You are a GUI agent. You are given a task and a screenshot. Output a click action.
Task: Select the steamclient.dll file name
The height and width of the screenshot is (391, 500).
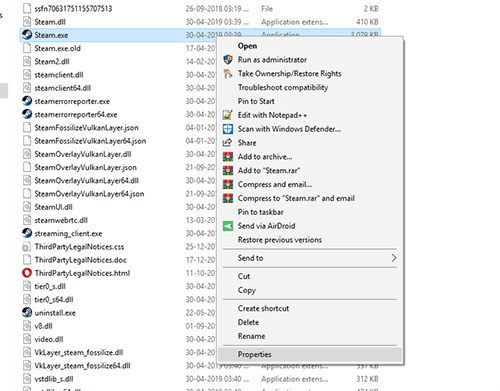click(x=59, y=75)
